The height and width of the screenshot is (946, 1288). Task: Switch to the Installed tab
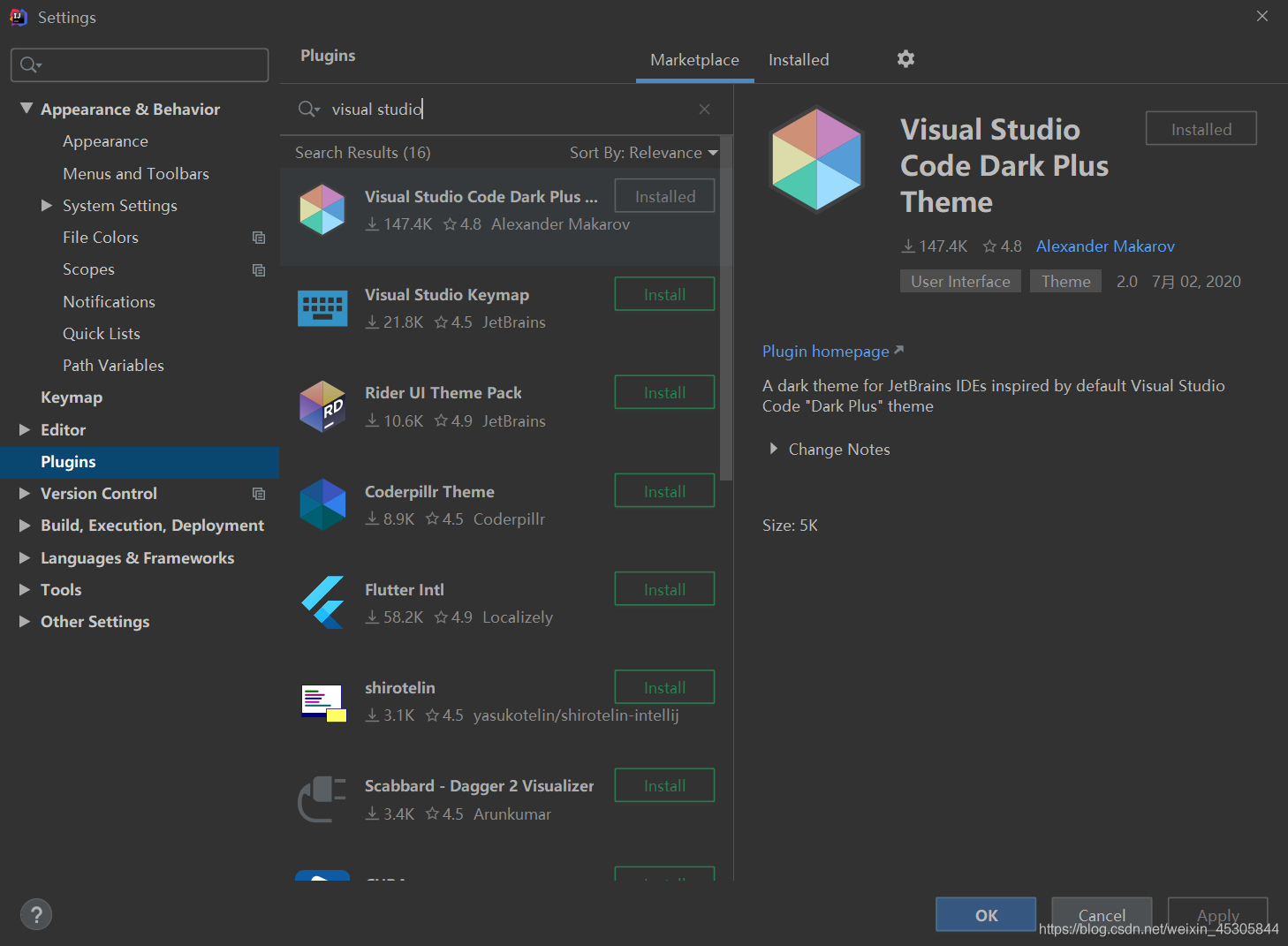tap(799, 60)
